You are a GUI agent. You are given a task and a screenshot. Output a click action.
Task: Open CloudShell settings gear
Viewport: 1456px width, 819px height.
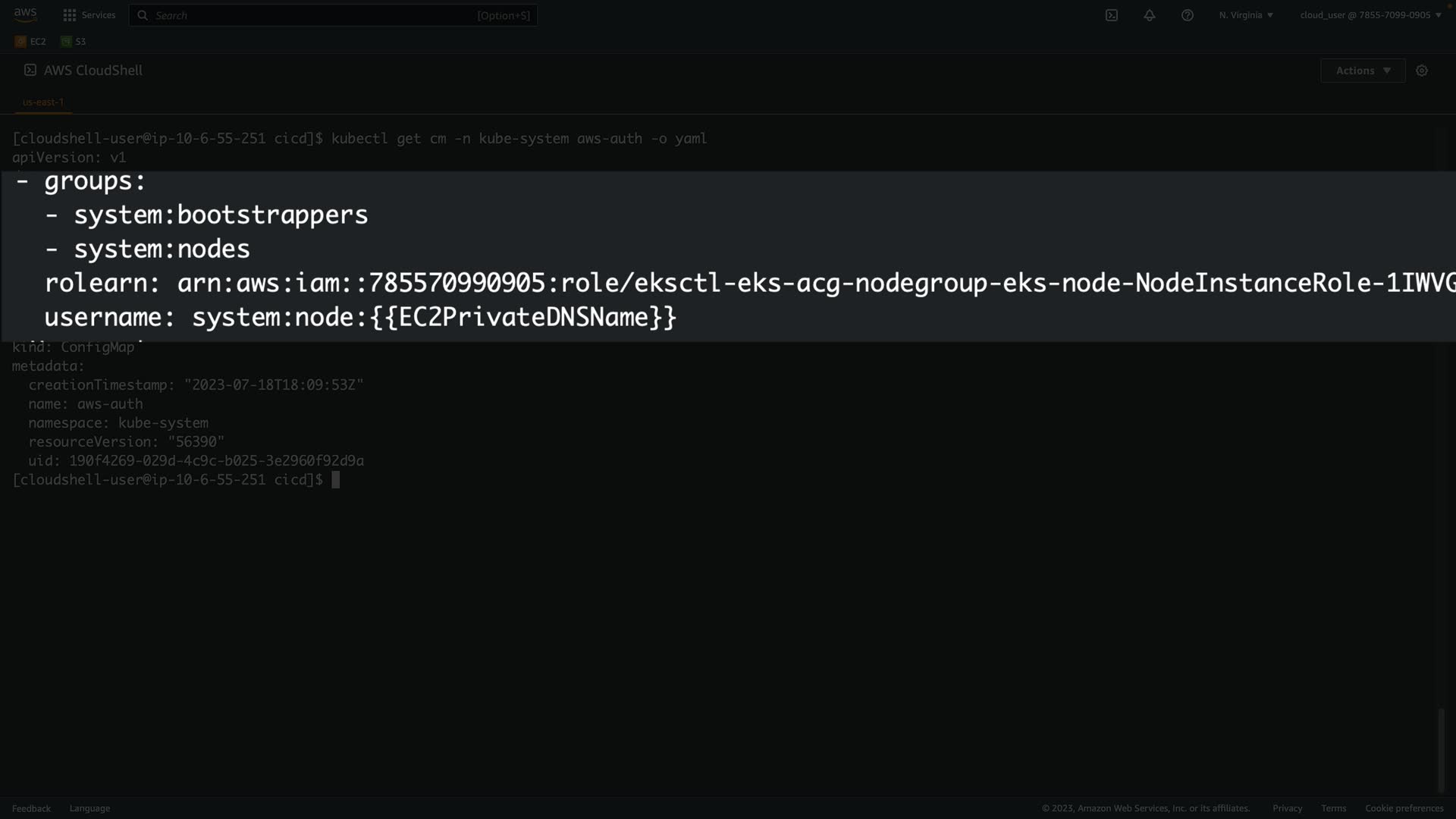point(1422,71)
